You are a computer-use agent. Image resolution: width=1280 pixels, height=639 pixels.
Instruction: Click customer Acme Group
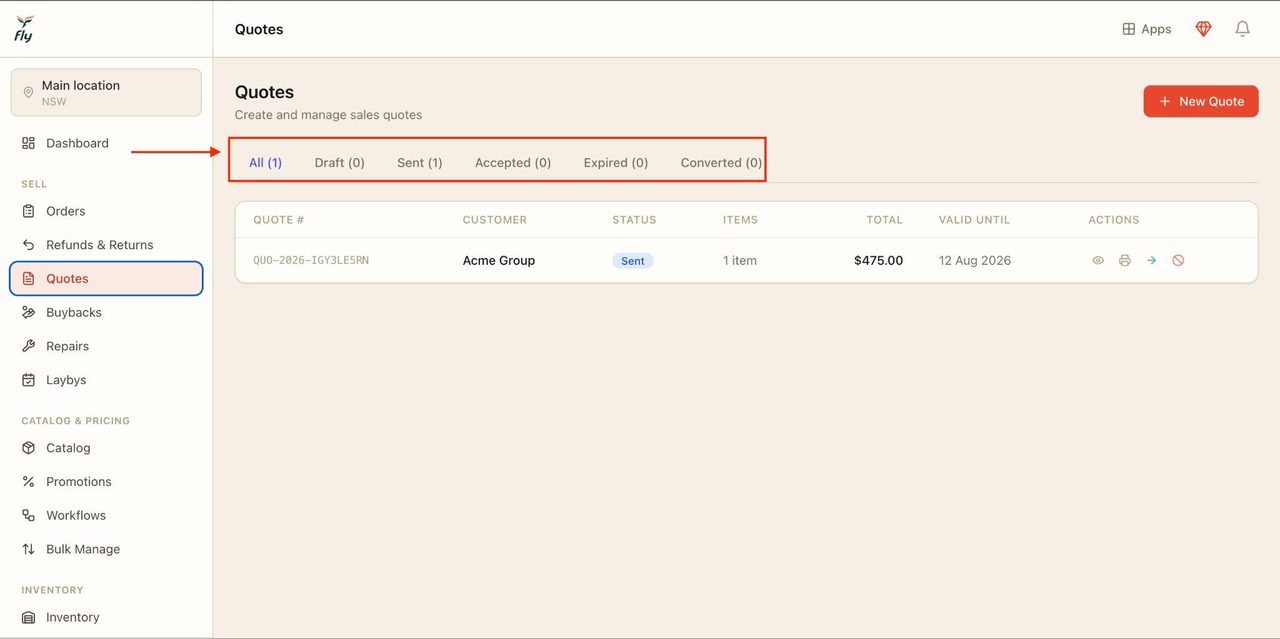[x=499, y=260]
